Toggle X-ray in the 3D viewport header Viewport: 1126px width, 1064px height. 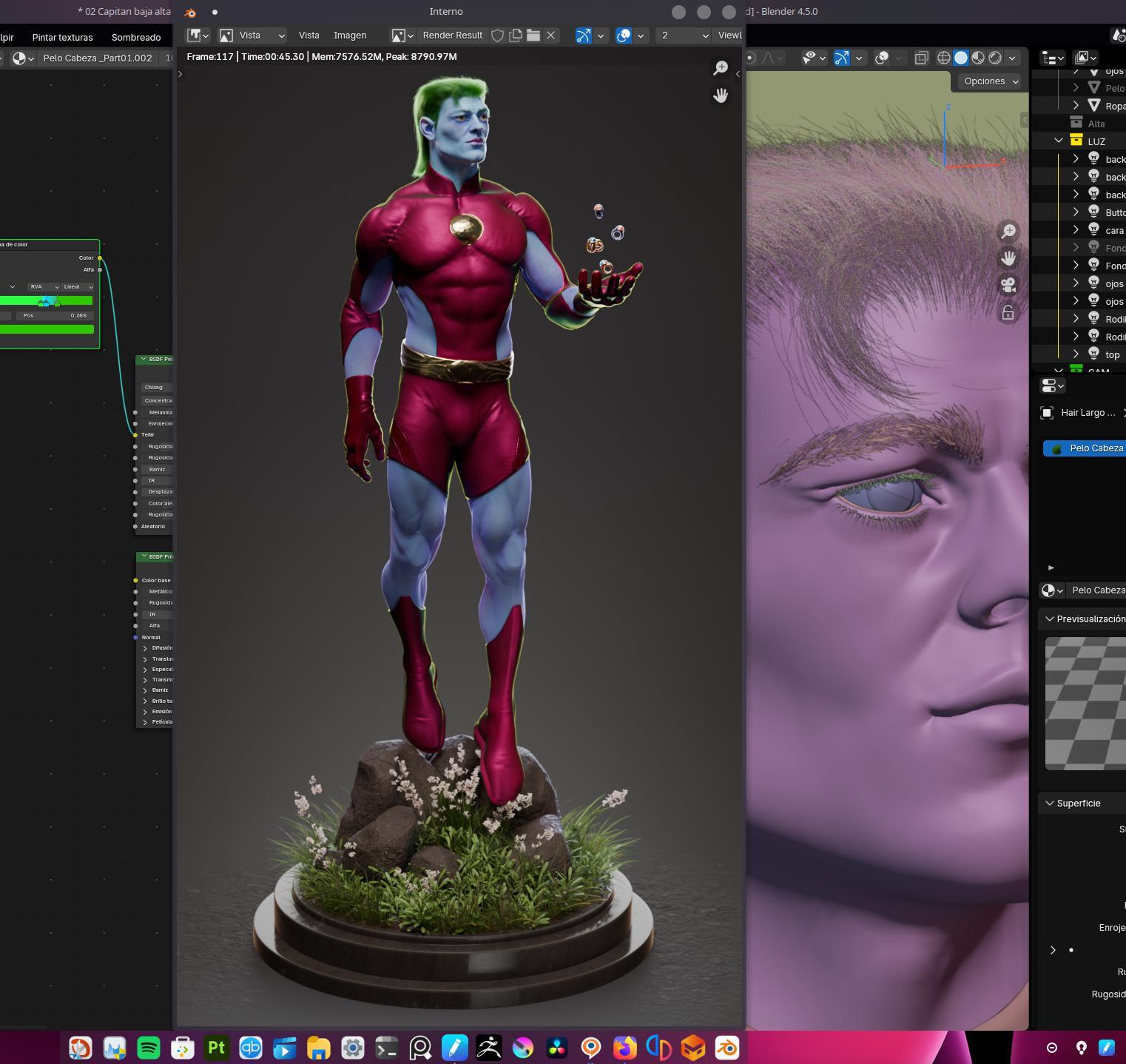pyautogui.click(x=921, y=58)
